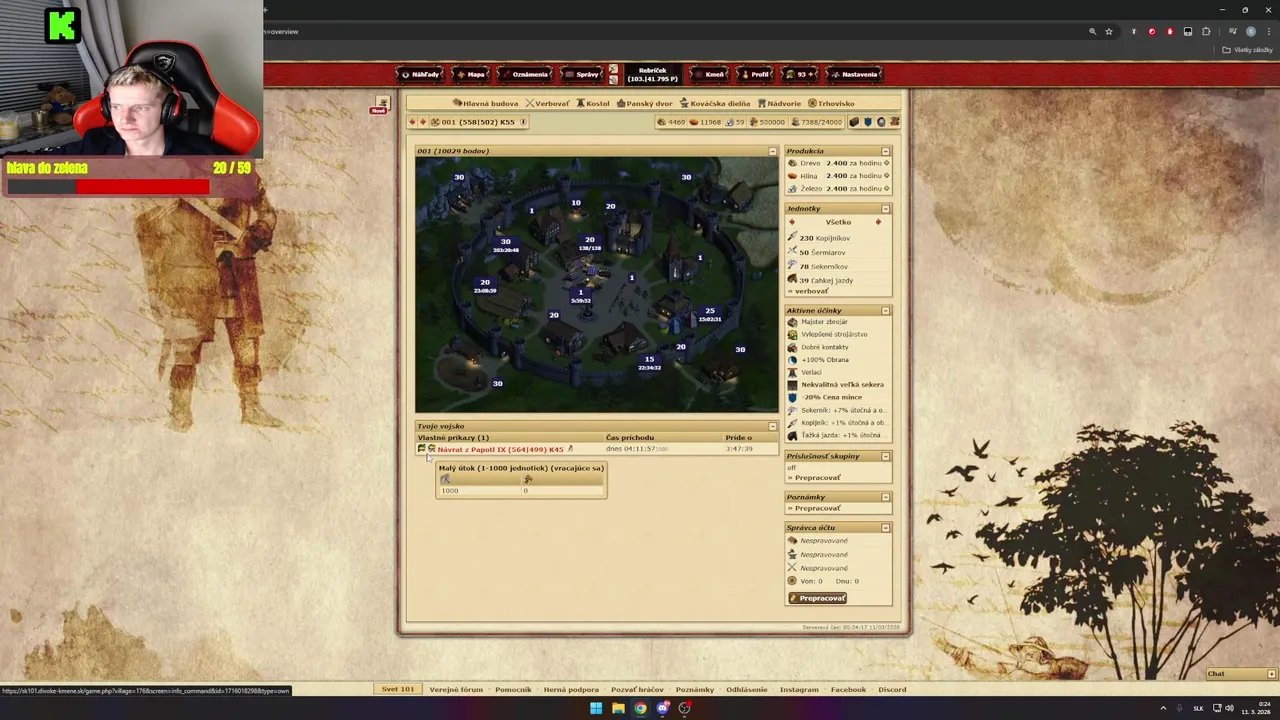The height and width of the screenshot is (720, 1280).
Task: Open Oznámenia reports
Action: (x=524, y=74)
